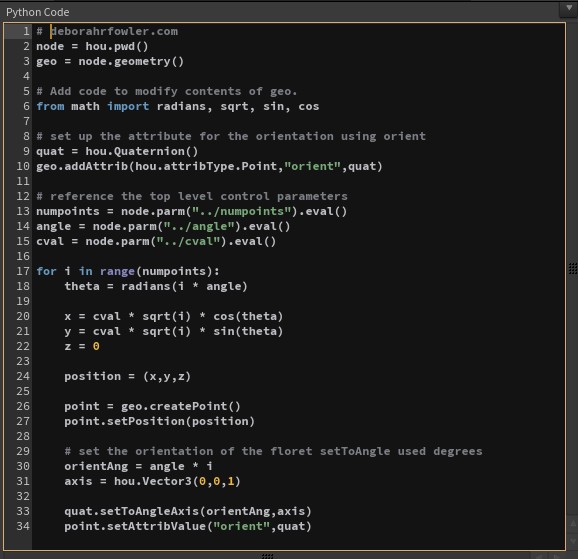Click the scroll up arrow at bottom right
Screen dimensions: 578x559
pyautogui.click(x=573, y=524)
